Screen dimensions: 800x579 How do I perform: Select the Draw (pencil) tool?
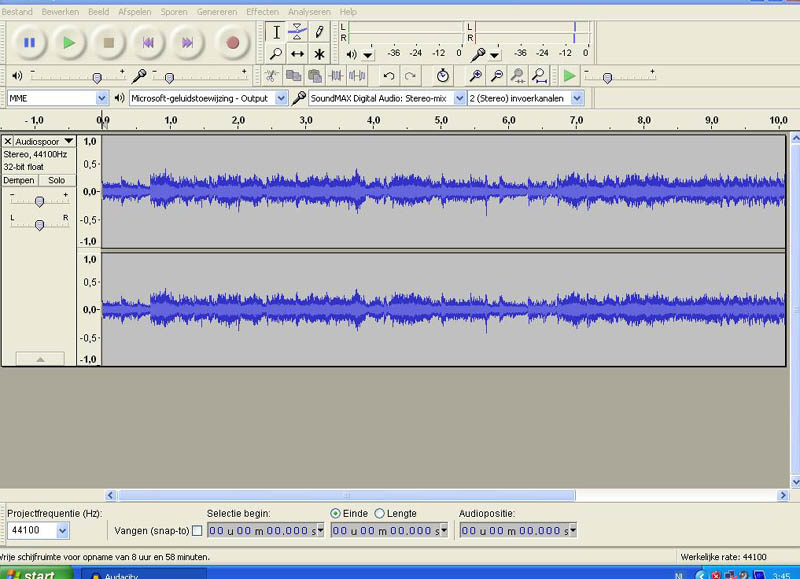coord(319,32)
